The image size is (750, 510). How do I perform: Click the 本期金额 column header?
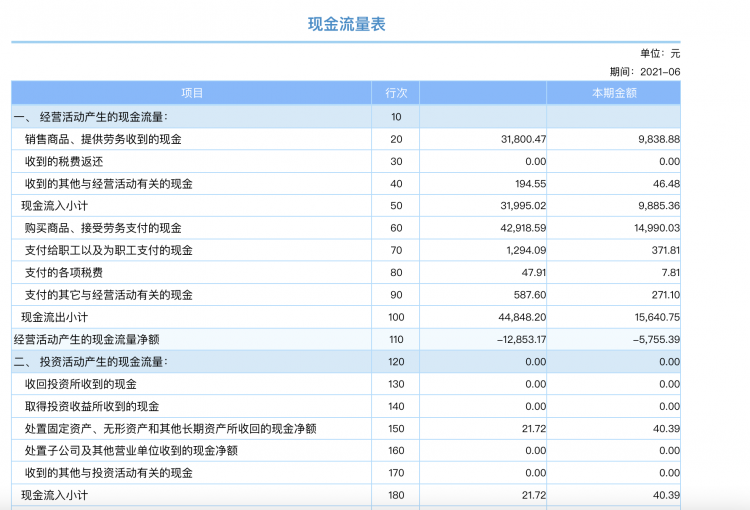point(614,93)
